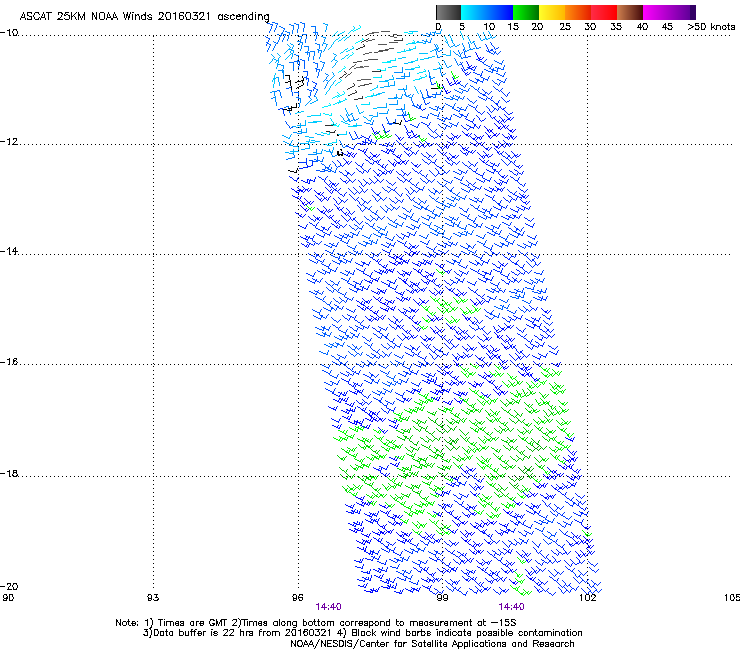This screenshot has width=740, height=650.
Task: Click the note 'Times are GMT' line
Action: (316, 623)
